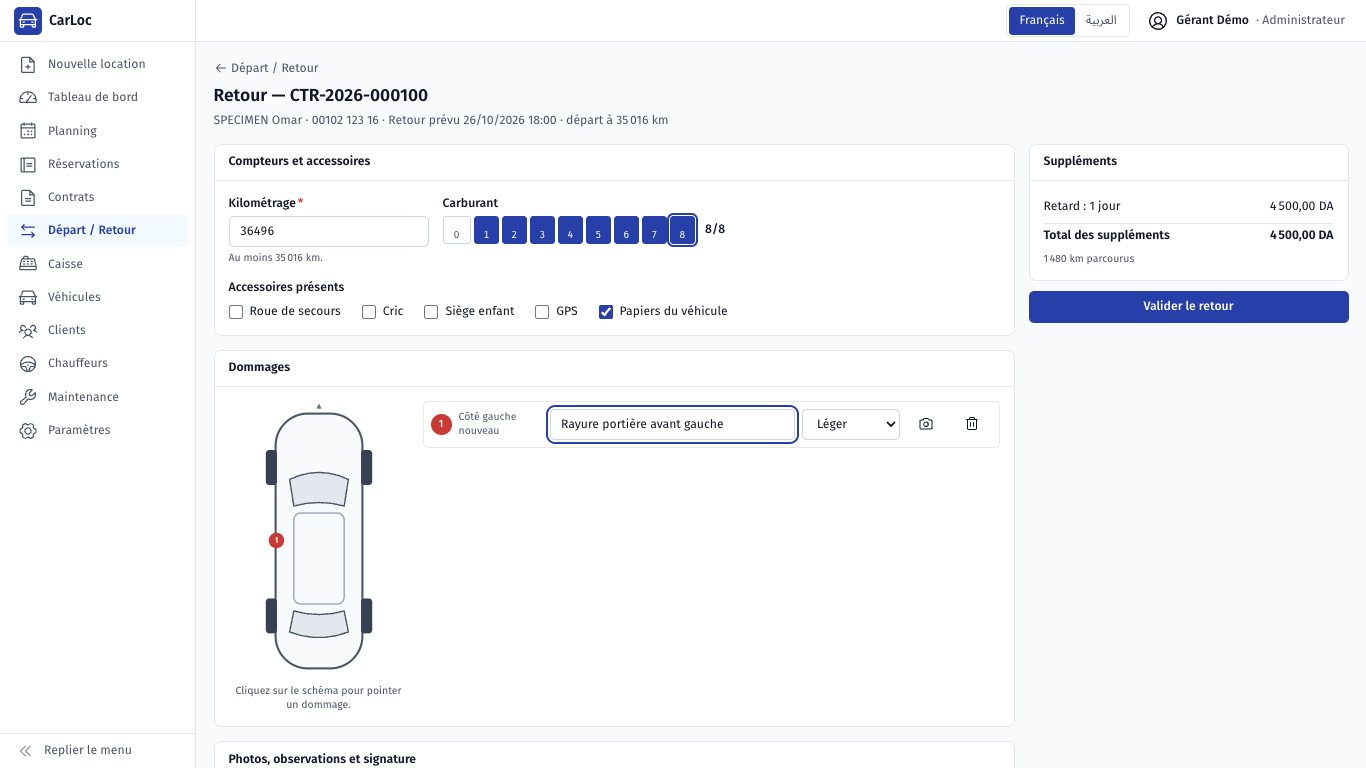Click the damage description text field
1366x768 pixels.
click(x=672, y=424)
